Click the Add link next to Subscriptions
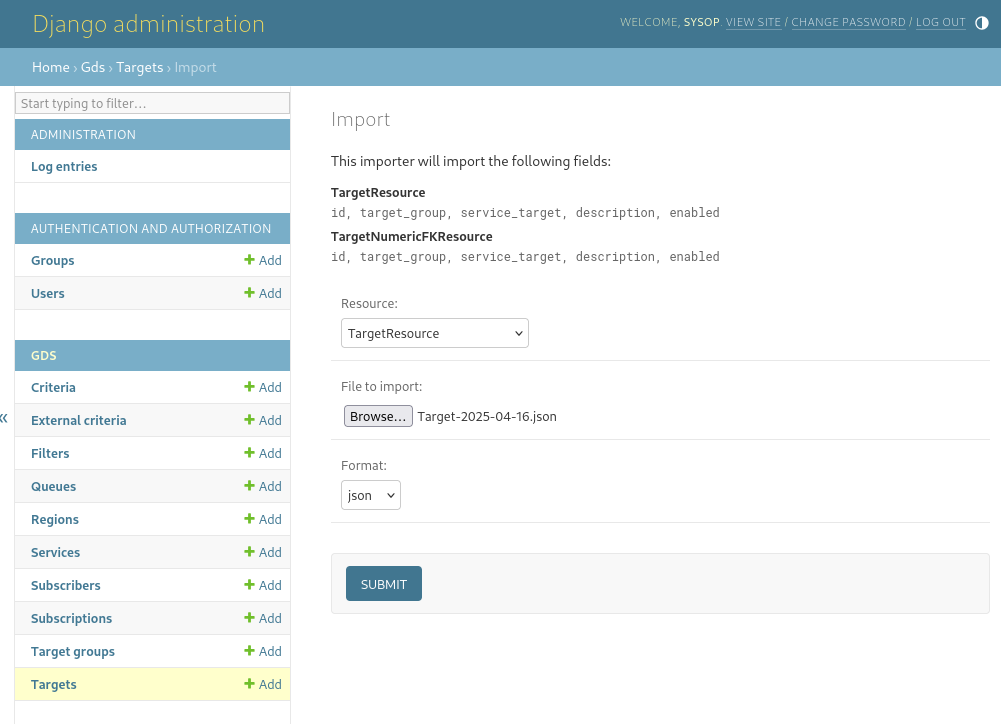 pyautogui.click(x=262, y=619)
